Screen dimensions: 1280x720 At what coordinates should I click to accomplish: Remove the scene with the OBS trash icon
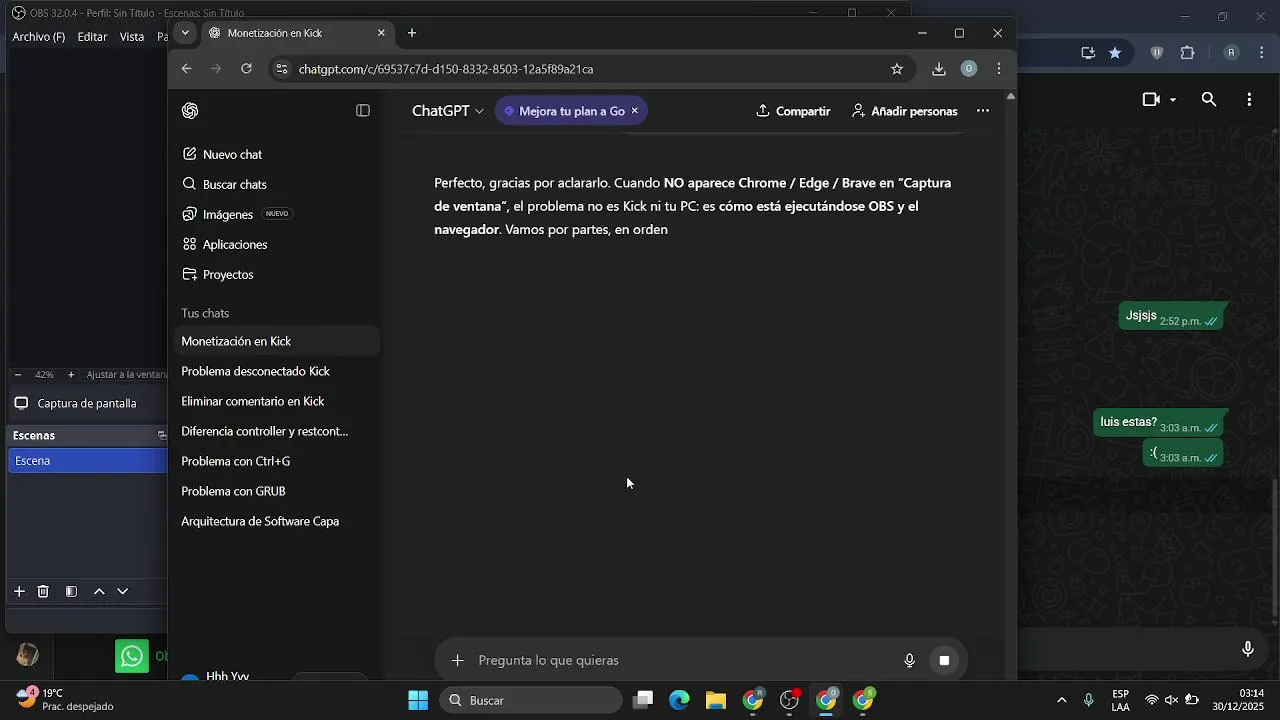tap(43, 592)
